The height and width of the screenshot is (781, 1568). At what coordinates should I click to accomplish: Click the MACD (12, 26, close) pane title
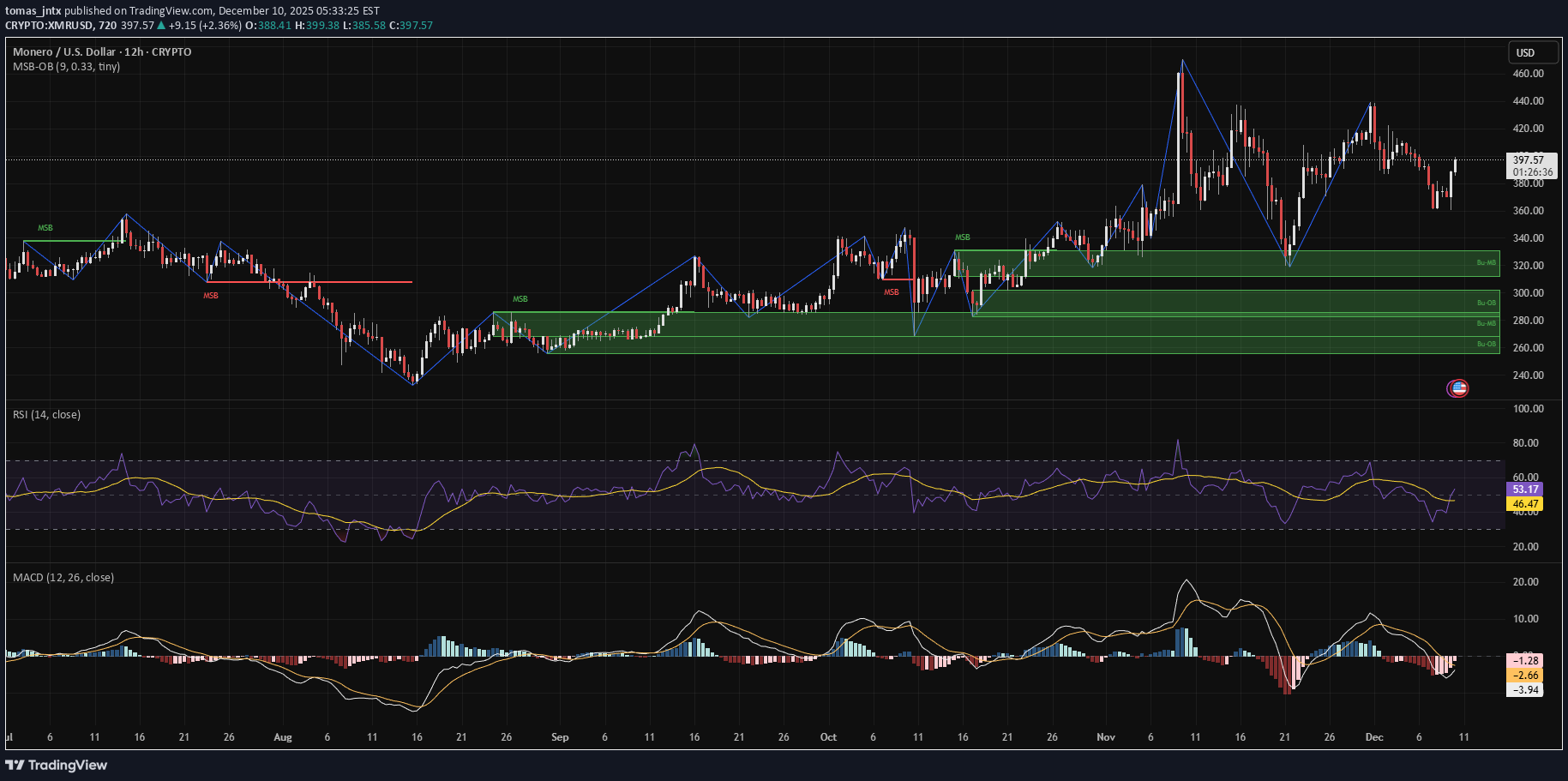(63, 577)
